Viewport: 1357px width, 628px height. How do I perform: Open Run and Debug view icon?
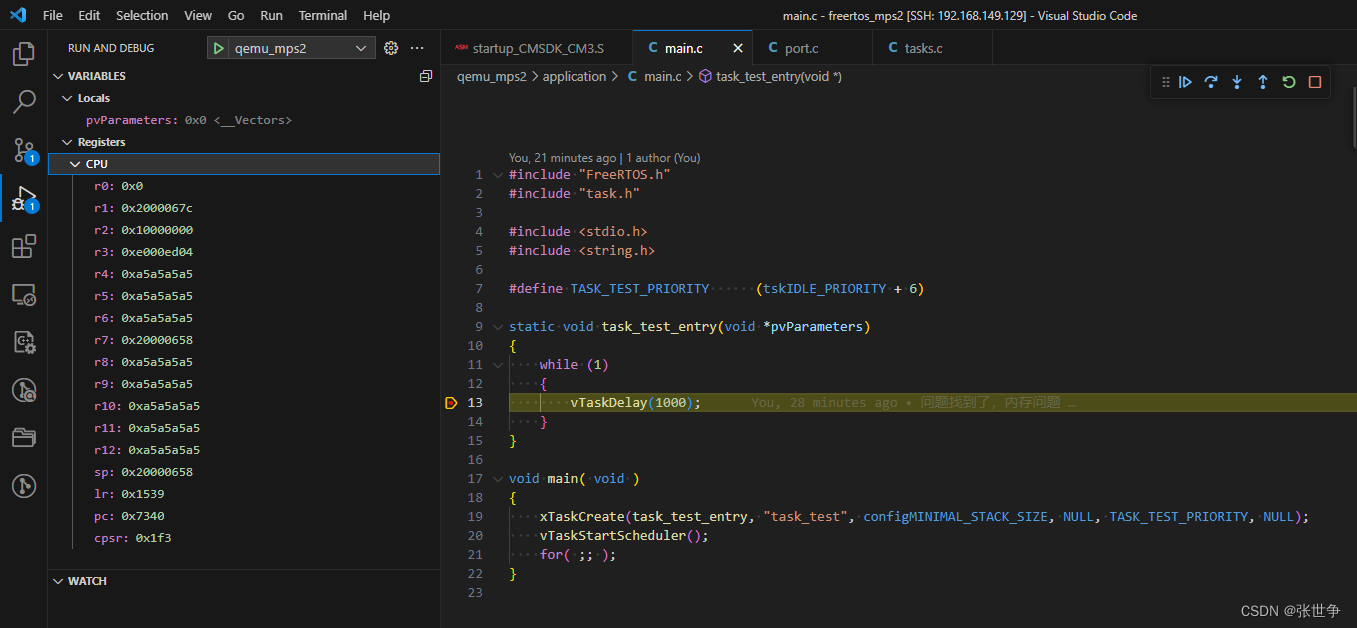[24, 198]
